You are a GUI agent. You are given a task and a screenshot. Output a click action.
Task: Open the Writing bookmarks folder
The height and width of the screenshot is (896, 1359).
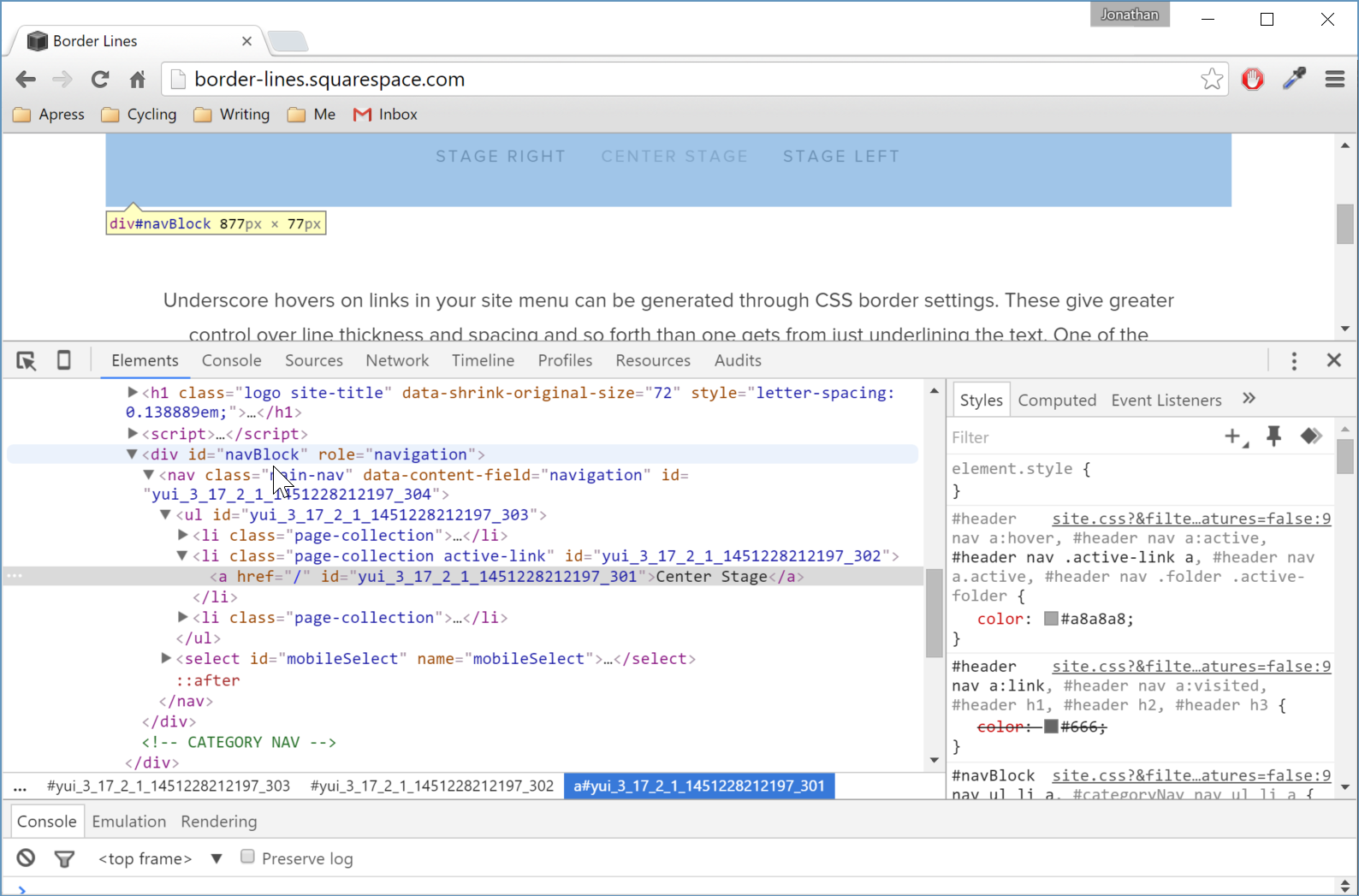tap(232, 115)
